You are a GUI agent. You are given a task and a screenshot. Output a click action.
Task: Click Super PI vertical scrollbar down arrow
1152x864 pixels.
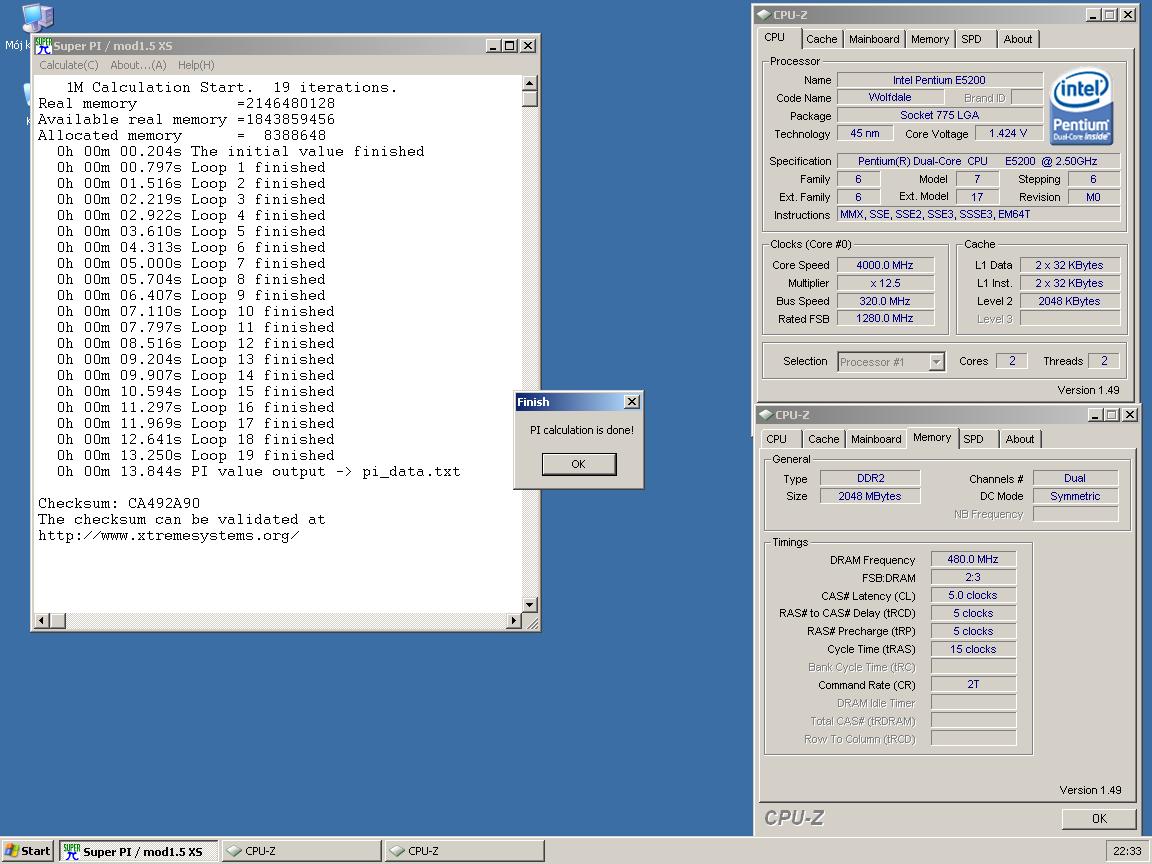530,605
